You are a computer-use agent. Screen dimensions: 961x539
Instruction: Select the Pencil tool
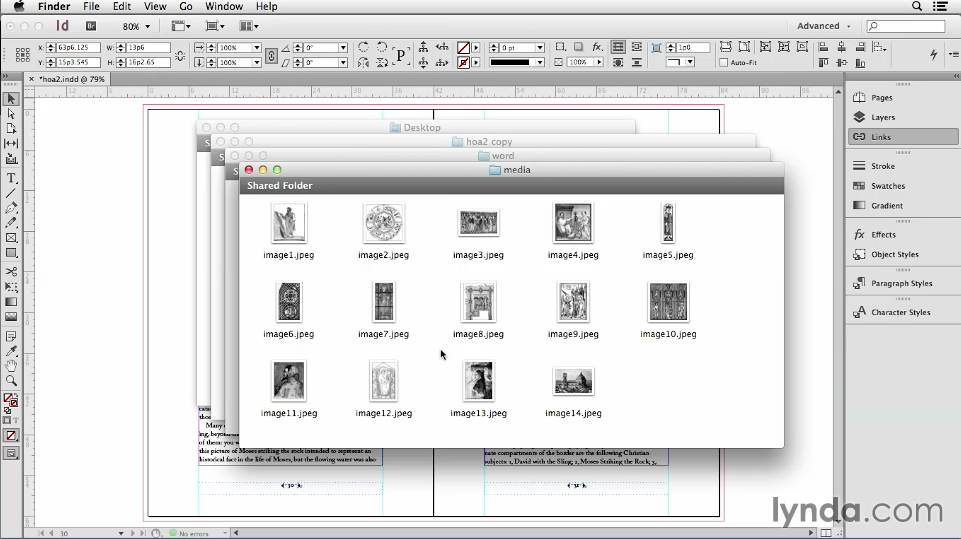pos(11,223)
